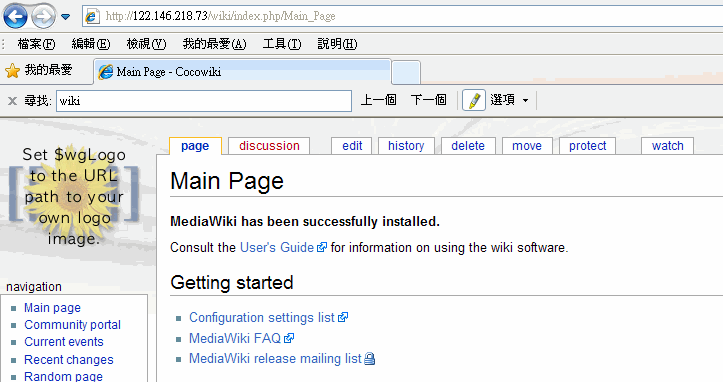723x382 pixels.
Task: Toggle the highlight matches pencil icon
Action: [x=474, y=100]
